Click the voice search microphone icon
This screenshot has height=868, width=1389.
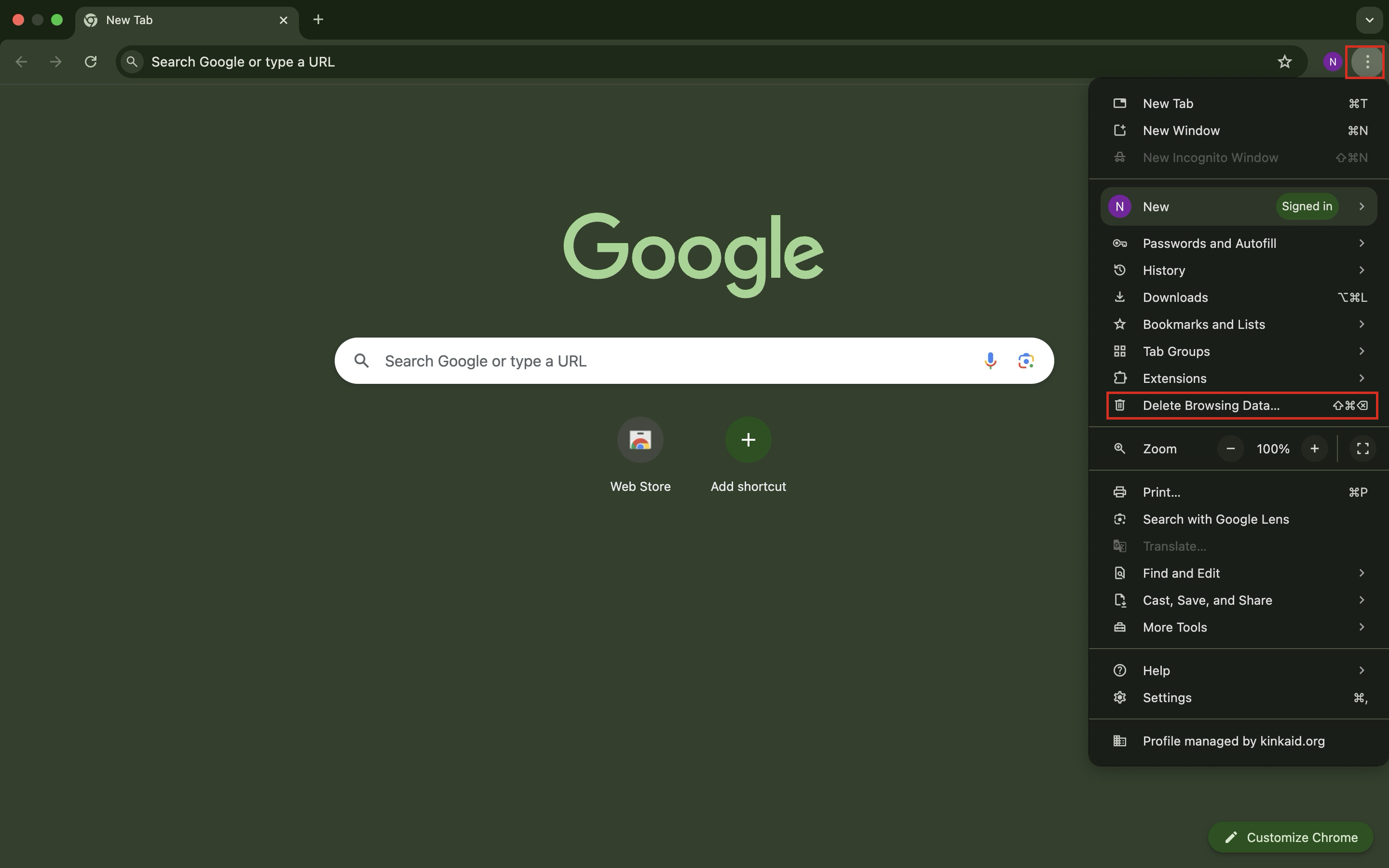(990, 361)
